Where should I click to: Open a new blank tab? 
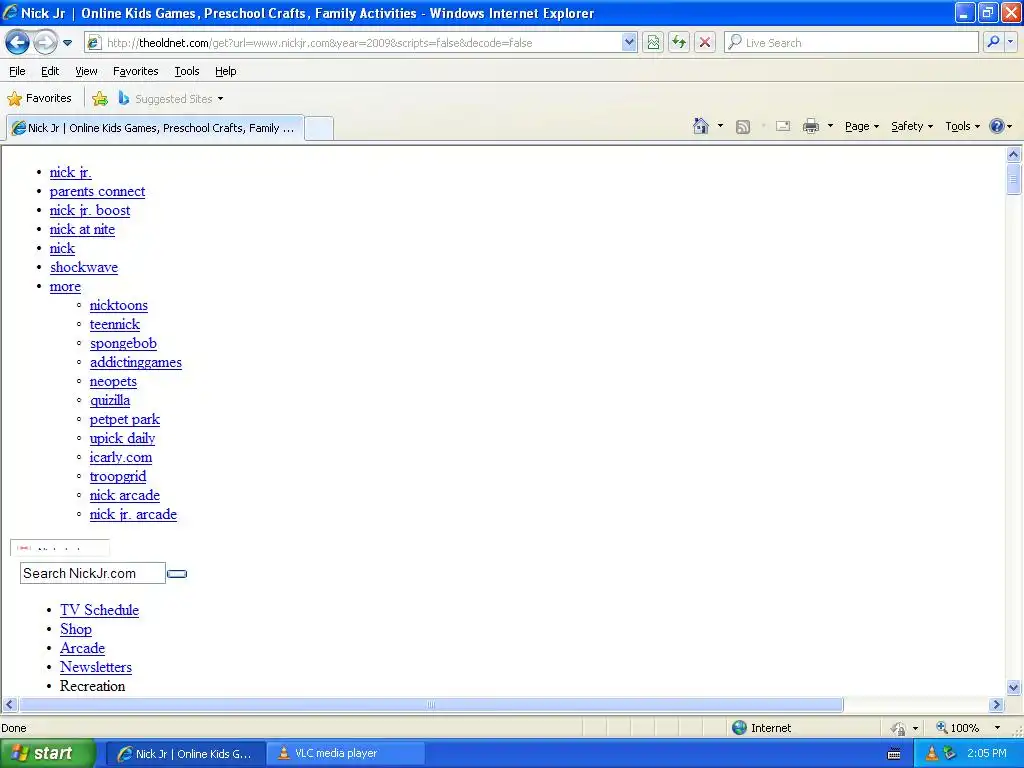click(319, 128)
